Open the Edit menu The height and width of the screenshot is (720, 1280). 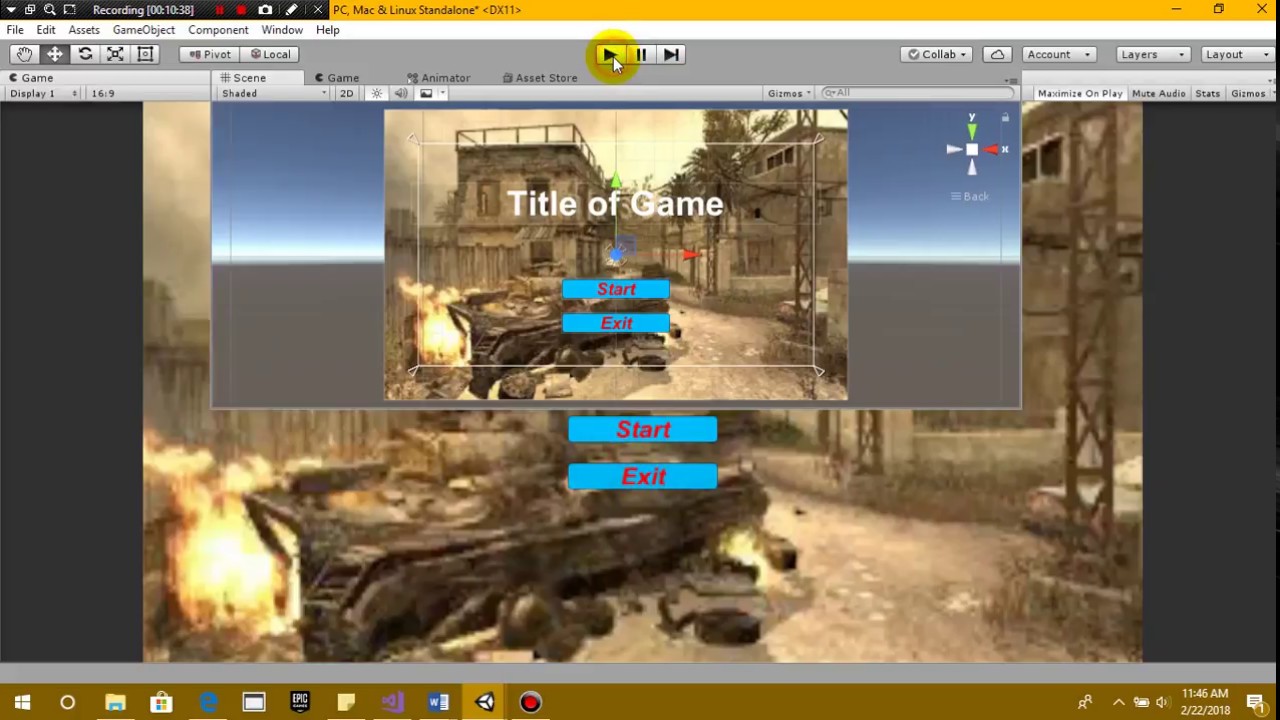(46, 30)
